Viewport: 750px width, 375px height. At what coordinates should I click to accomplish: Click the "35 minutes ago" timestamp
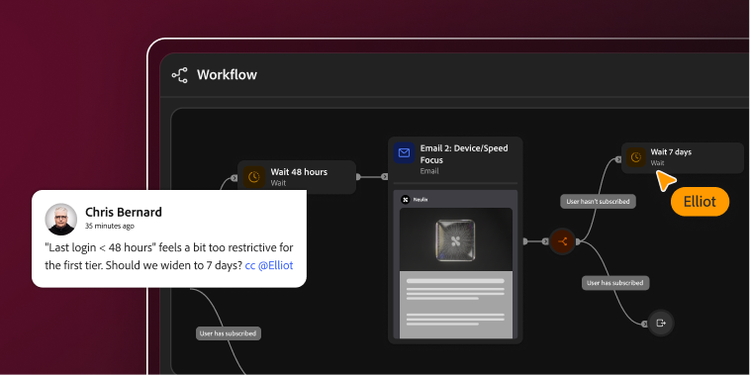point(110,226)
